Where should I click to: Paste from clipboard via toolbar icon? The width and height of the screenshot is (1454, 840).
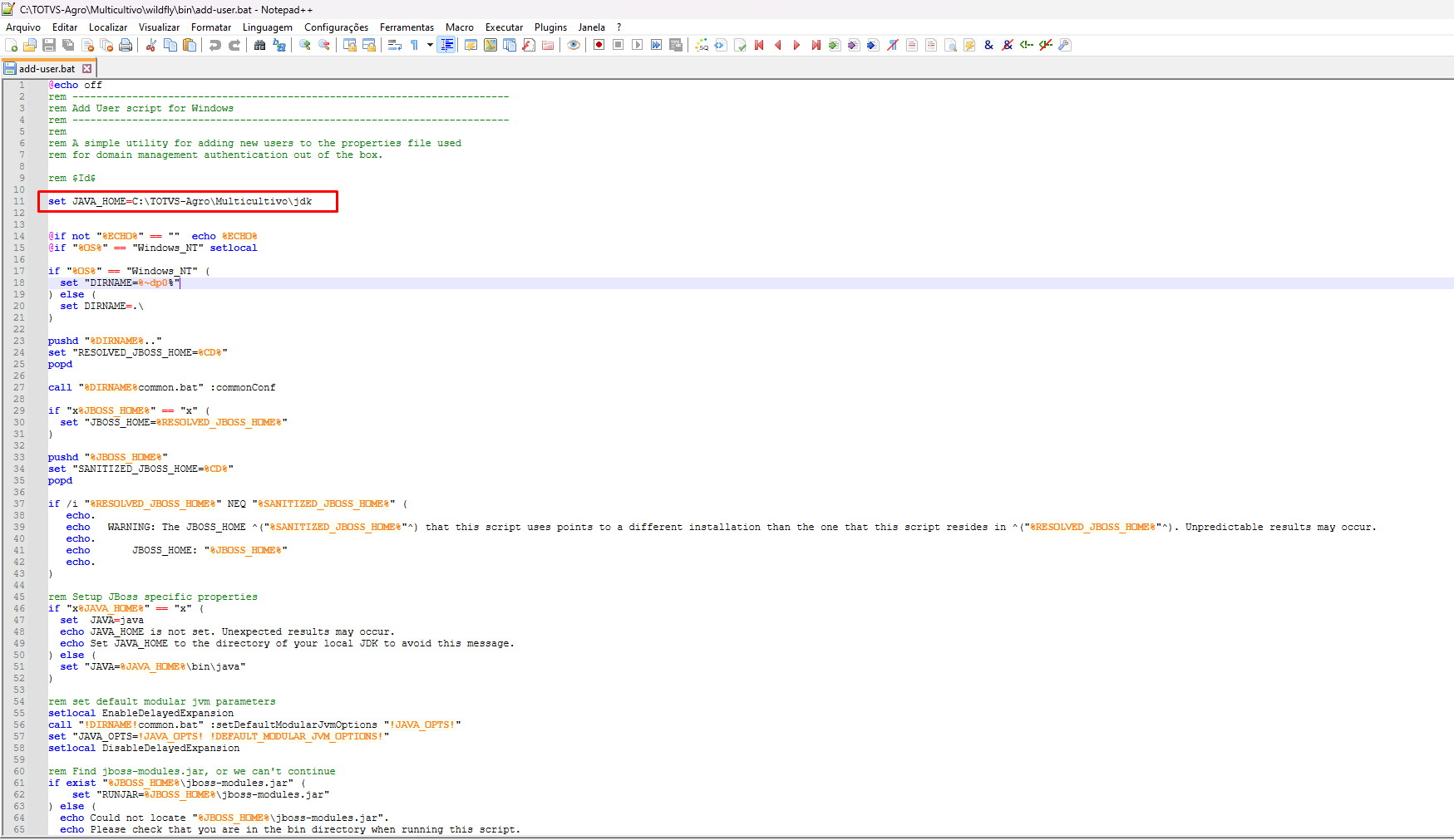pos(190,45)
